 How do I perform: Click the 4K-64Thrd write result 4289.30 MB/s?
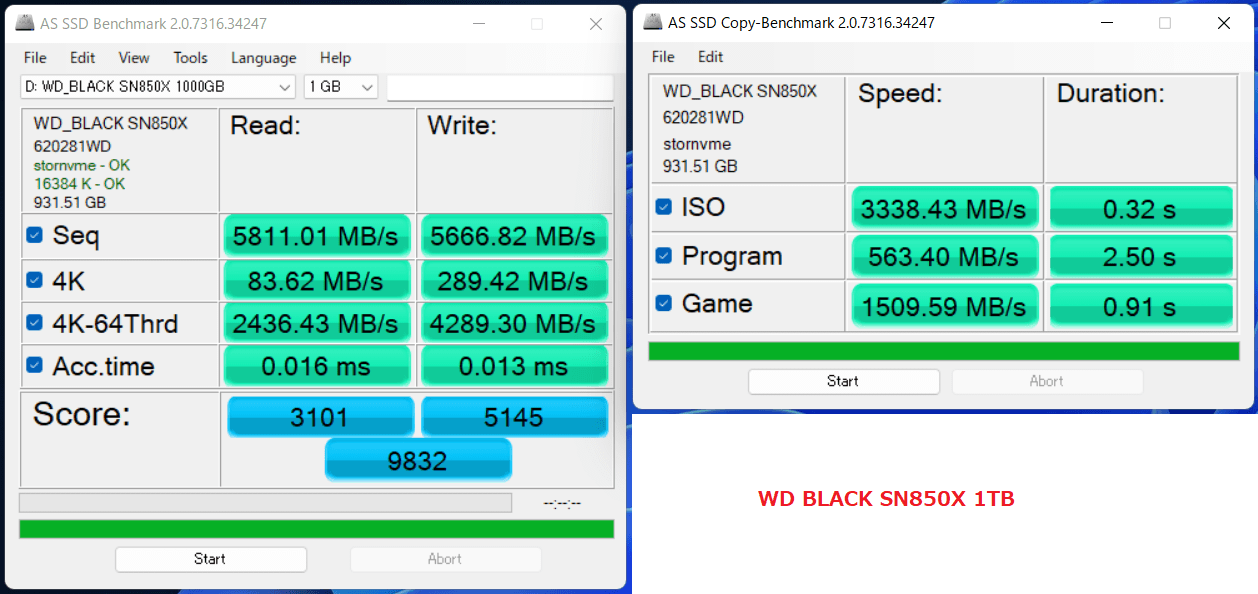click(x=514, y=323)
